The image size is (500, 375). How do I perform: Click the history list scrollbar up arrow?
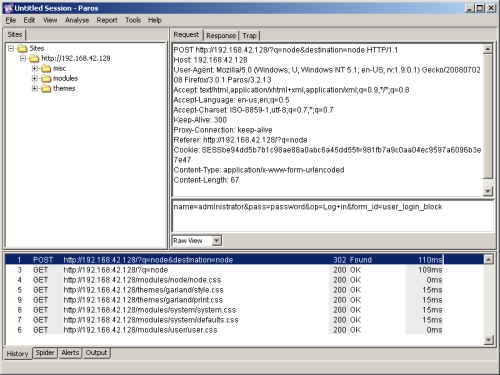click(488, 259)
